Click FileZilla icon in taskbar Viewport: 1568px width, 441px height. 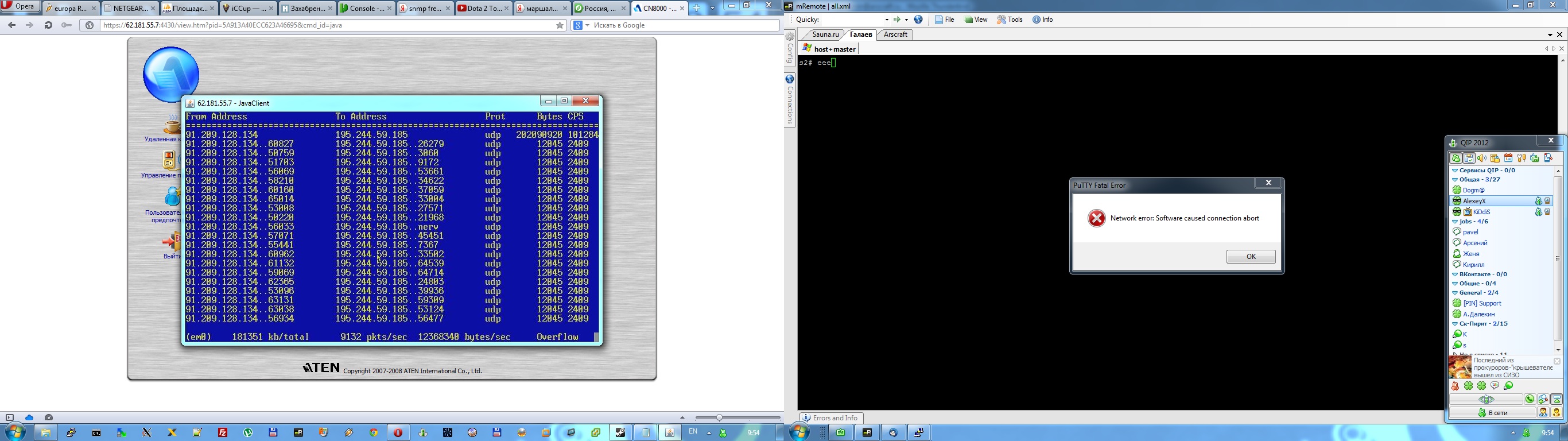223,432
